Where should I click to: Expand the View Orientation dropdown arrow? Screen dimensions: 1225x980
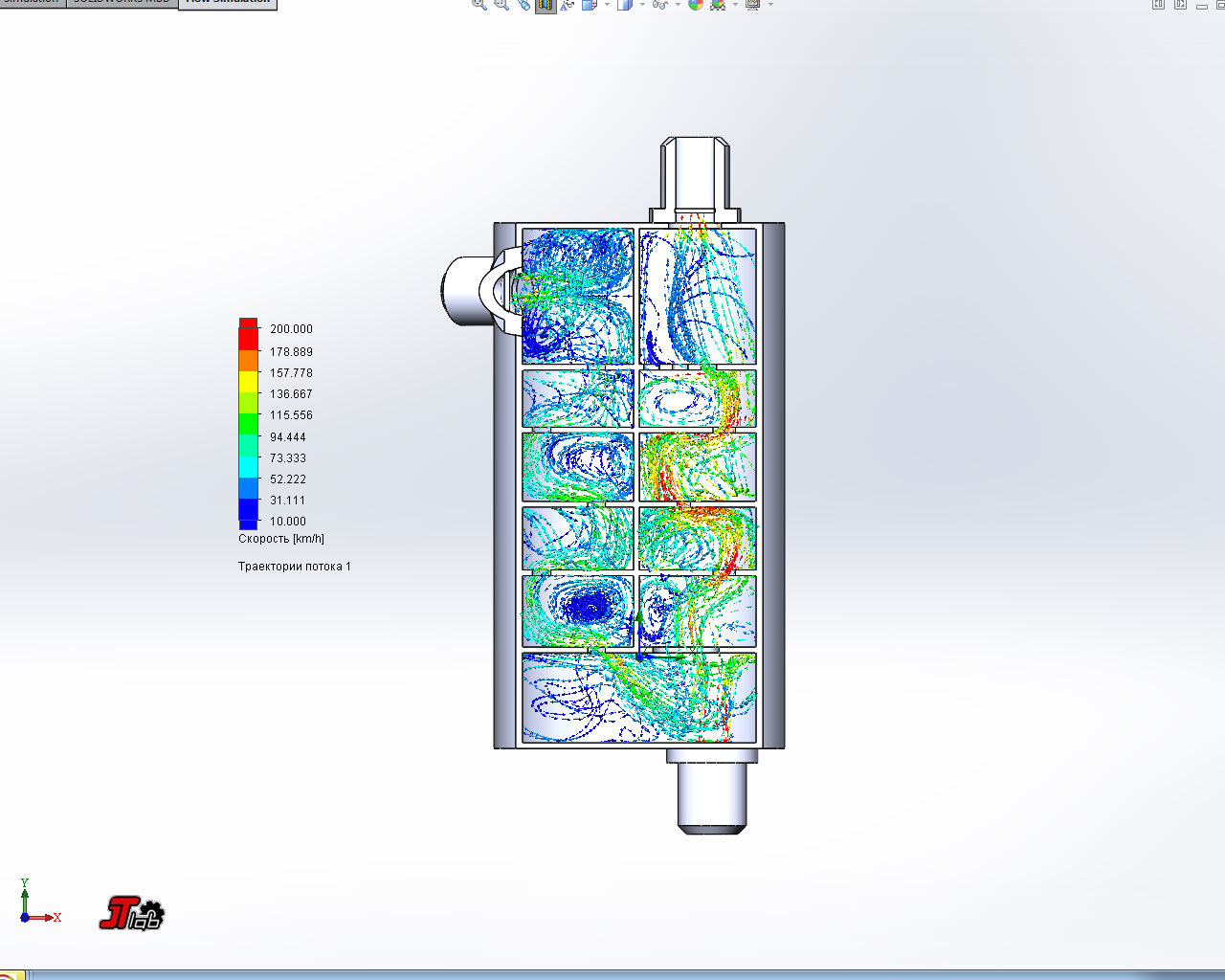tap(607, 4)
